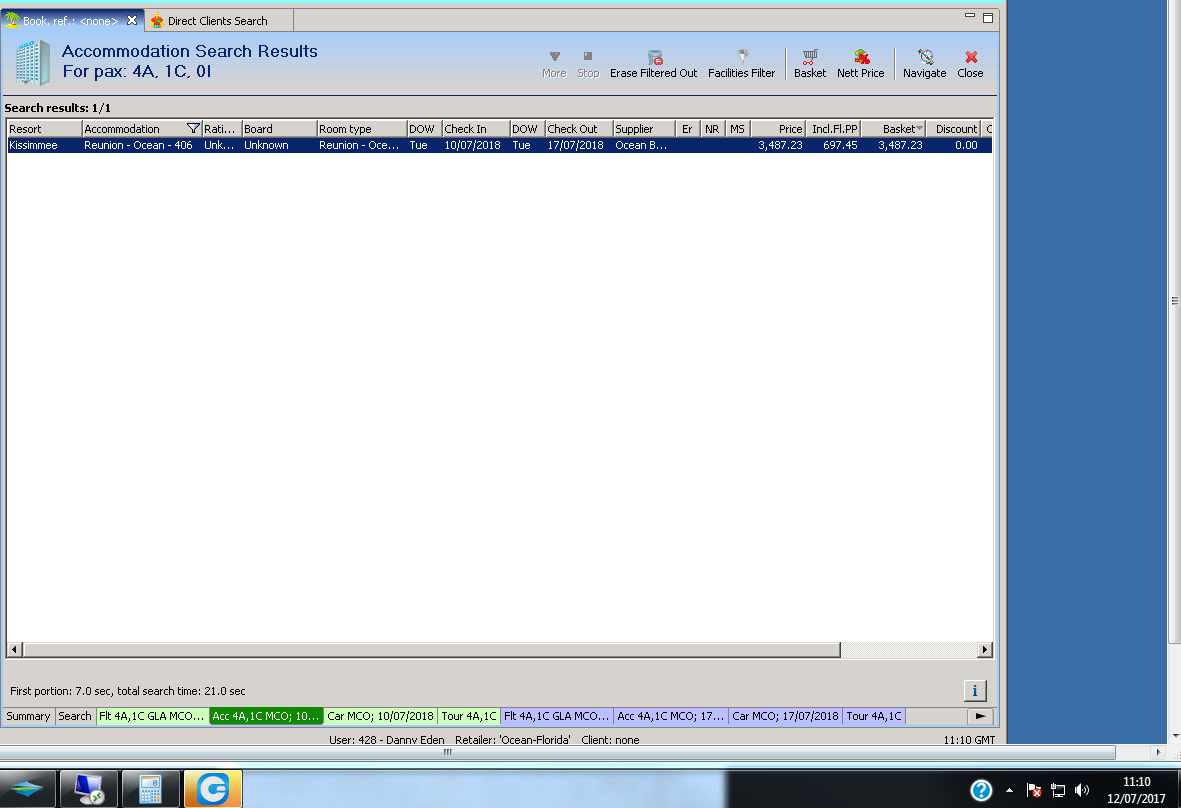Click the Er column header
Screen dimensions: 1181x808
pos(687,129)
